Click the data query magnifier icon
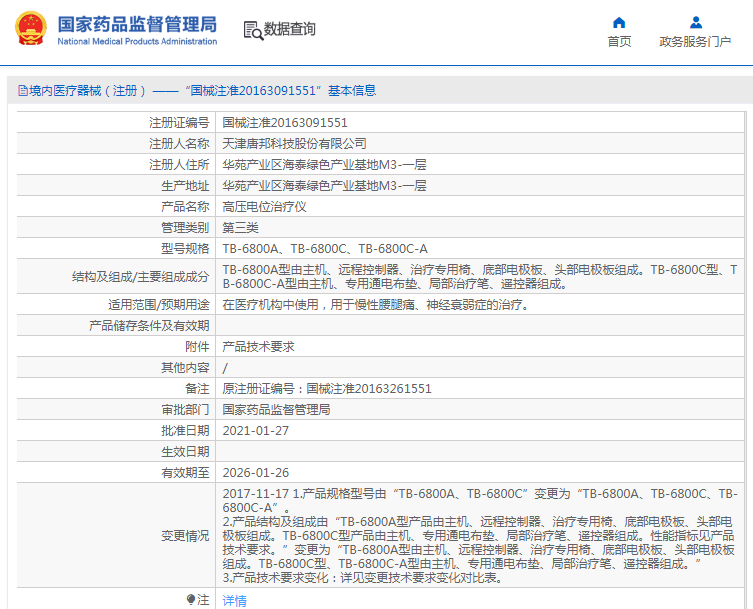The image size is (753, 609). click(x=253, y=30)
